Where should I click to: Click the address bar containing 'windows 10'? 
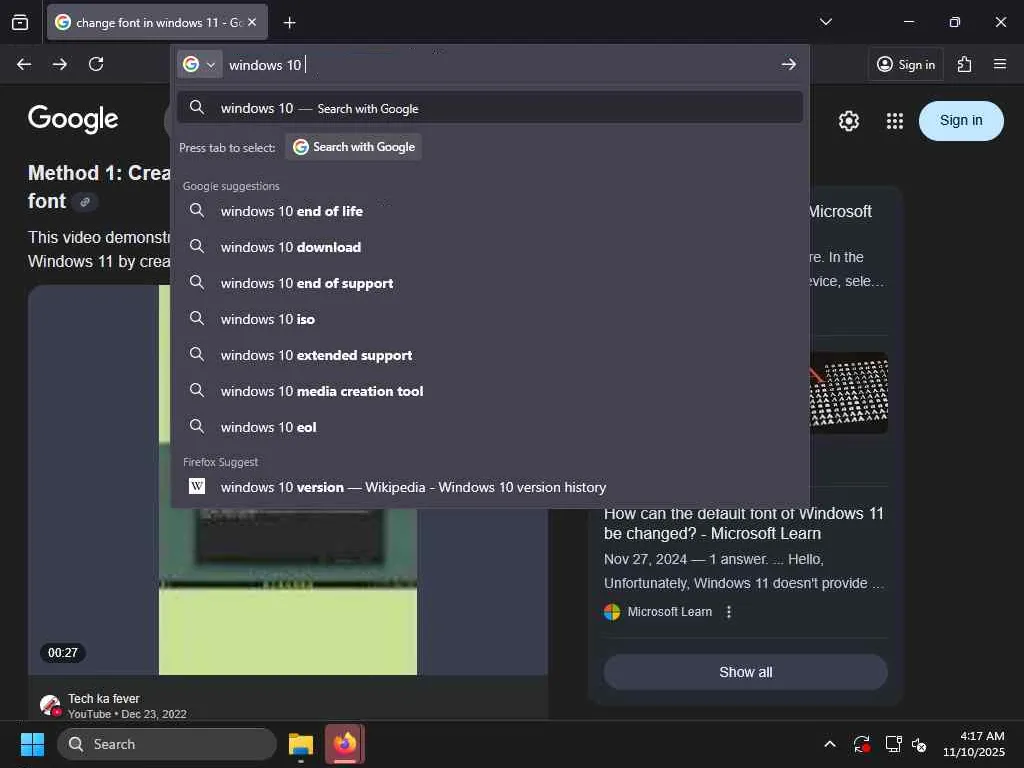tap(500, 65)
